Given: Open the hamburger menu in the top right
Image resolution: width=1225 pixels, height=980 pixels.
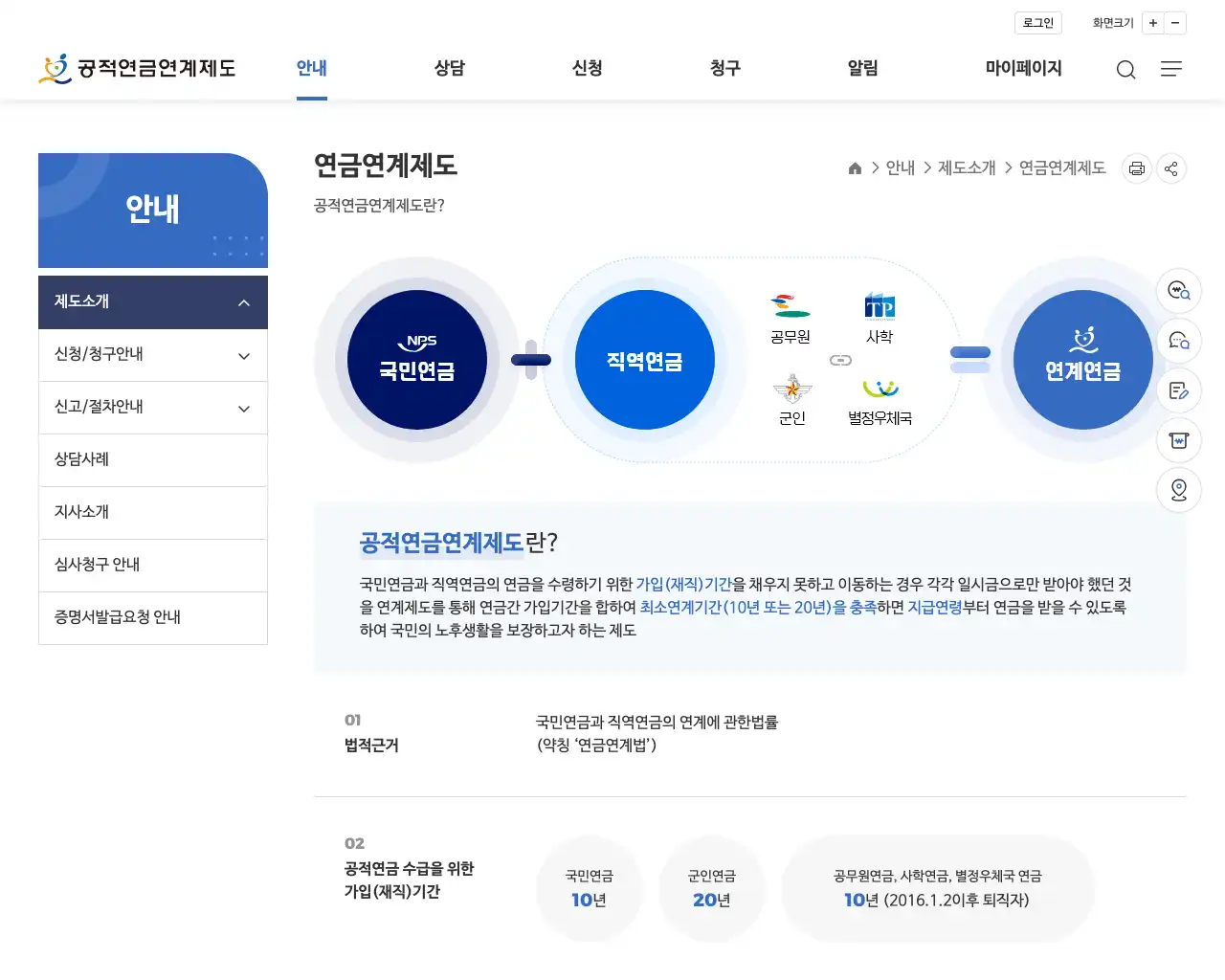Looking at the screenshot, I should pos(1171,69).
